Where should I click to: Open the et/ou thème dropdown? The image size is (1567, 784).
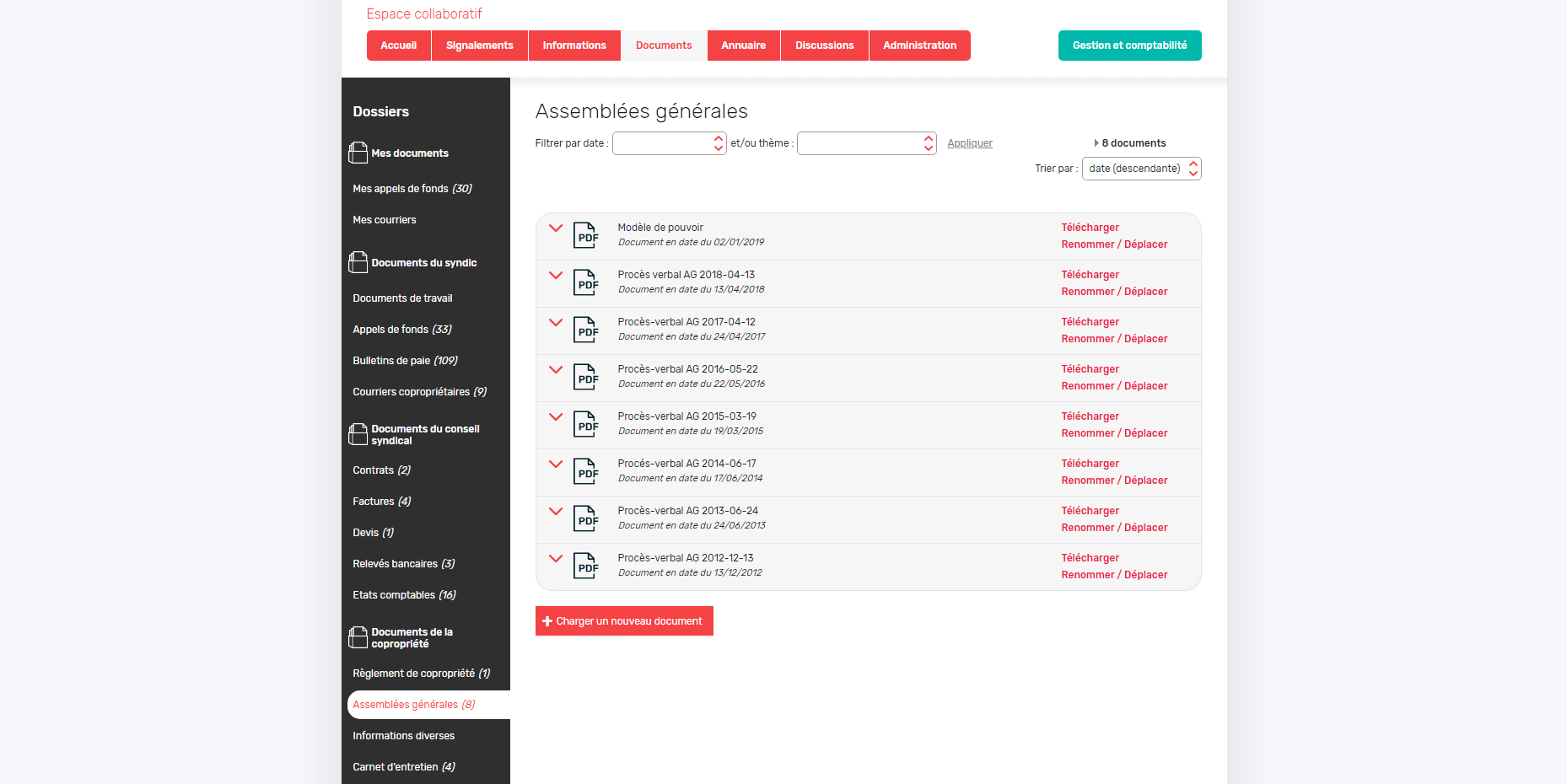click(867, 143)
